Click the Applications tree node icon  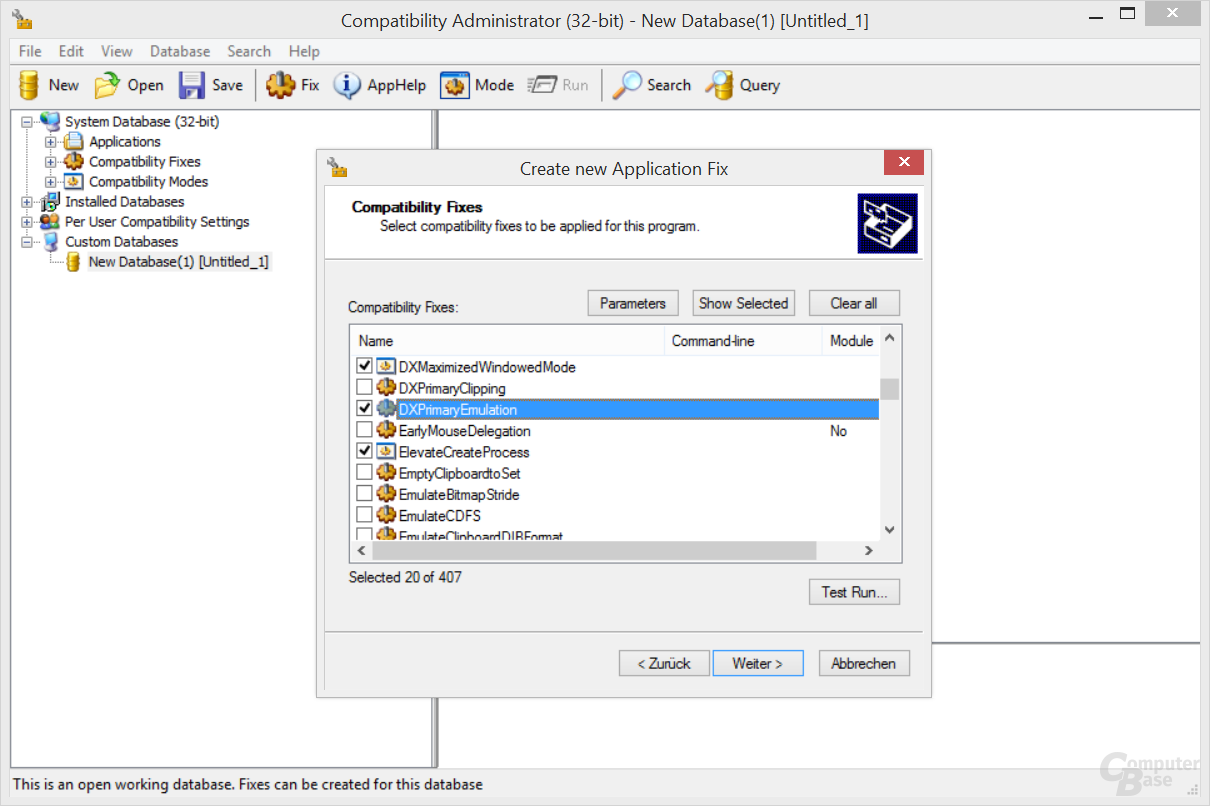click(x=73, y=142)
